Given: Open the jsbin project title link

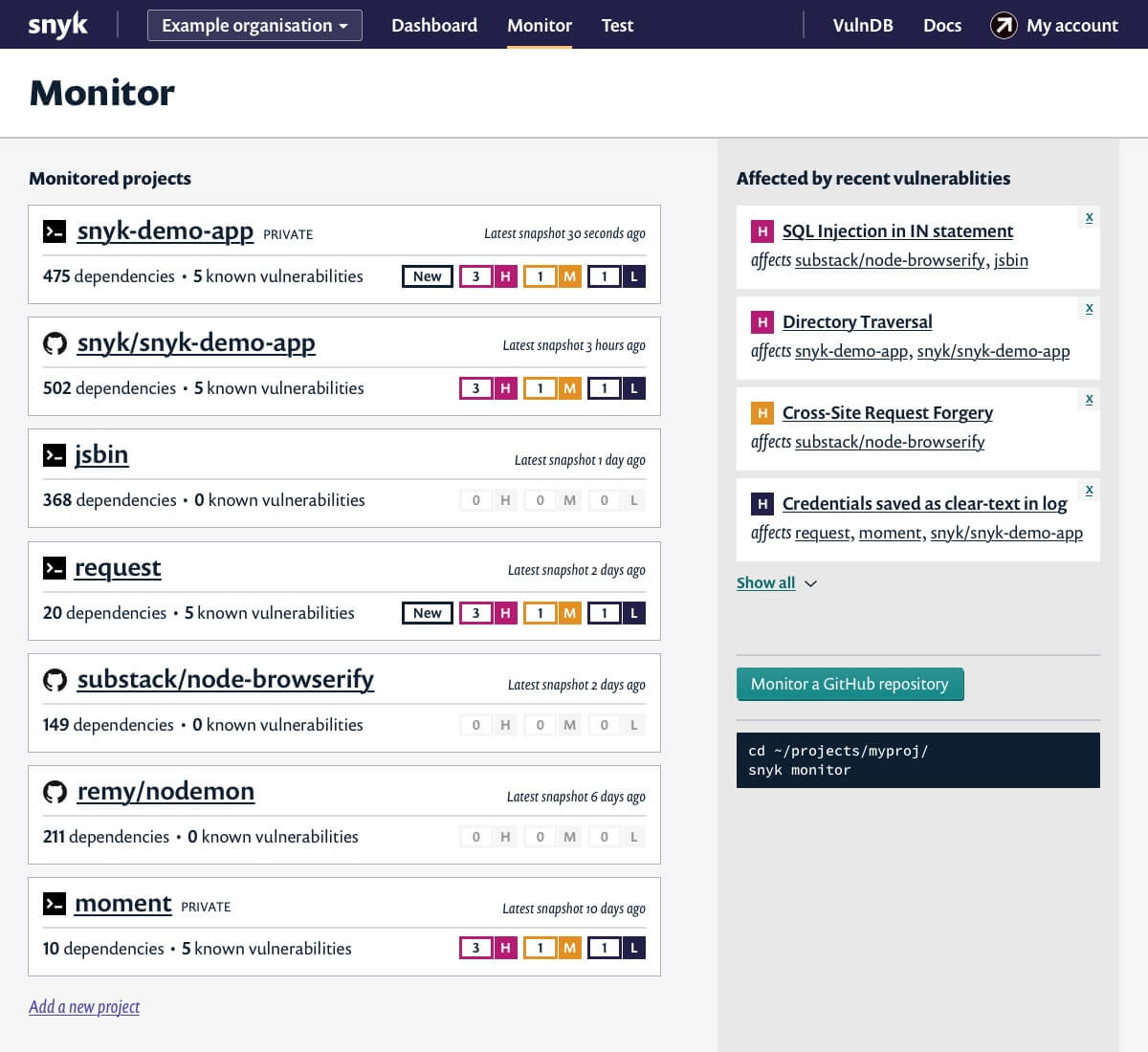Looking at the screenshot, I should [x=101, y=455].
